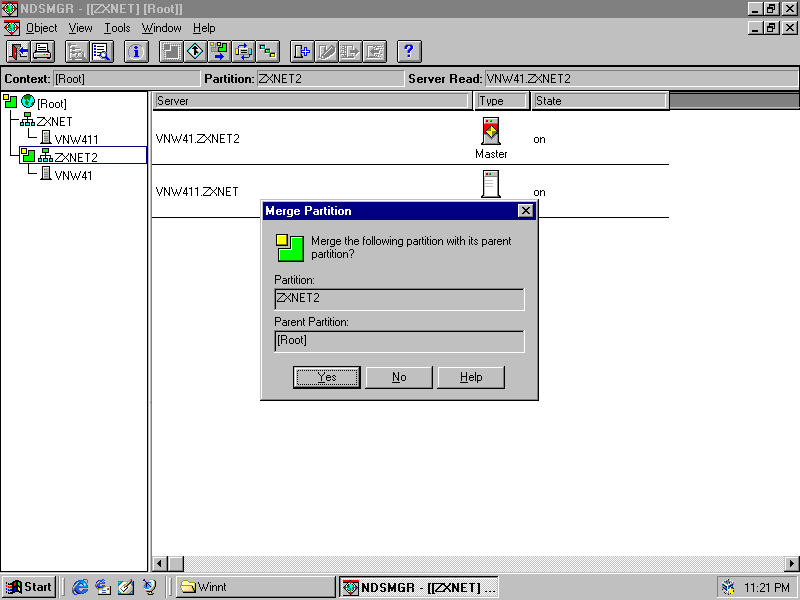Click the Master replica server icon
Screen dimensions: 800x600
tap(491, 132)
